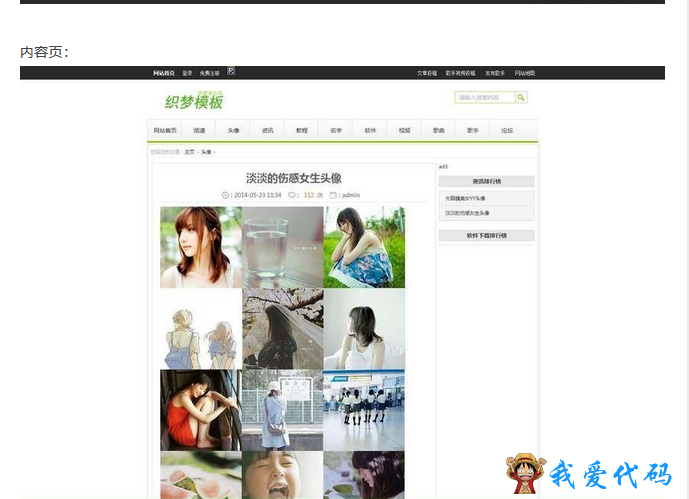Select the 视频 navigation item
The height and width of the screenshot is (499, 689).
(x=405, y=130)
